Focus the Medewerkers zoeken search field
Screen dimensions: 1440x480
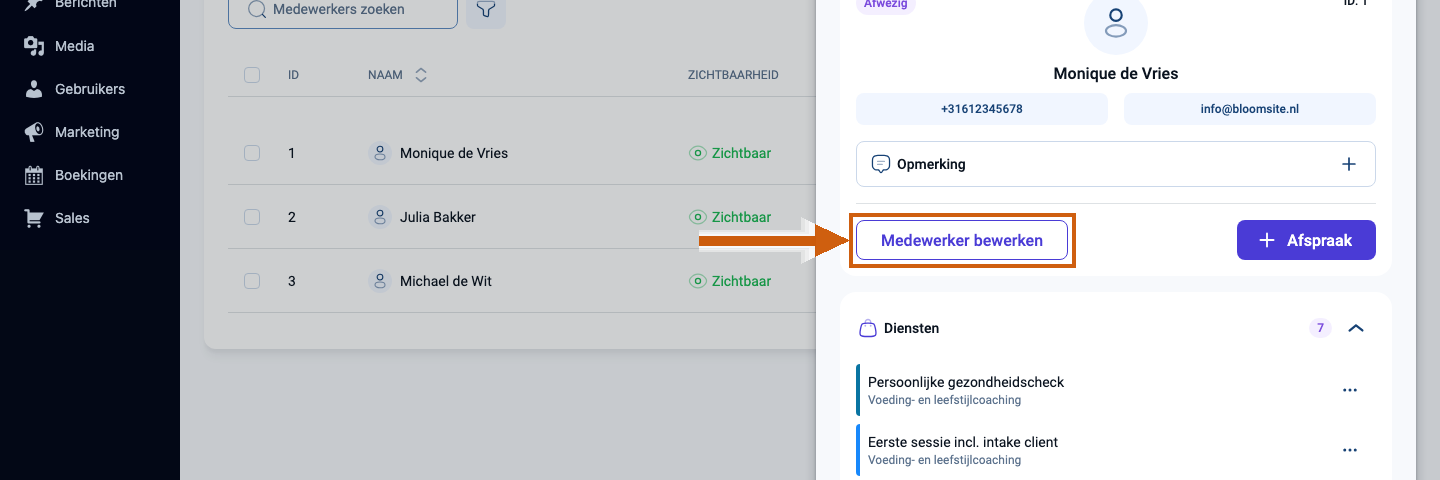pyautogui.click(x=343, y=10)
